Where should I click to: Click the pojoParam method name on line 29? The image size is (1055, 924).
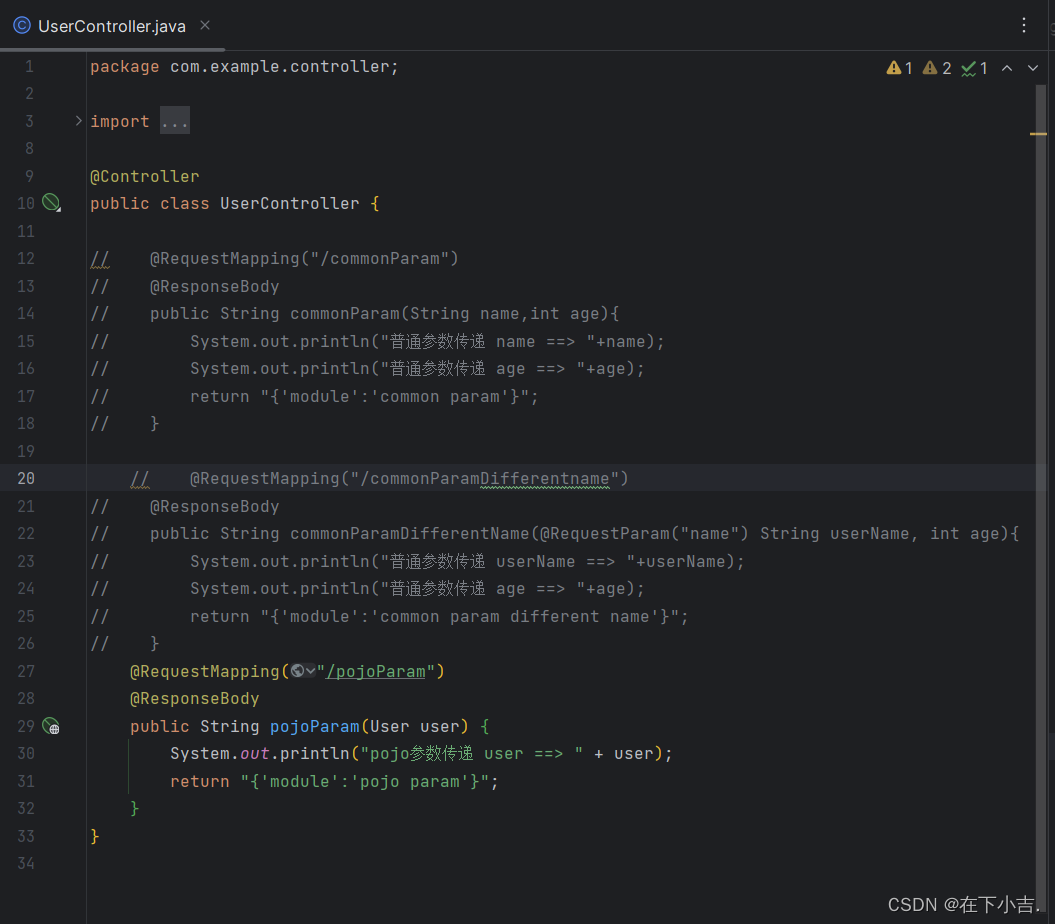pyautogui.click(x=314, y=727)
